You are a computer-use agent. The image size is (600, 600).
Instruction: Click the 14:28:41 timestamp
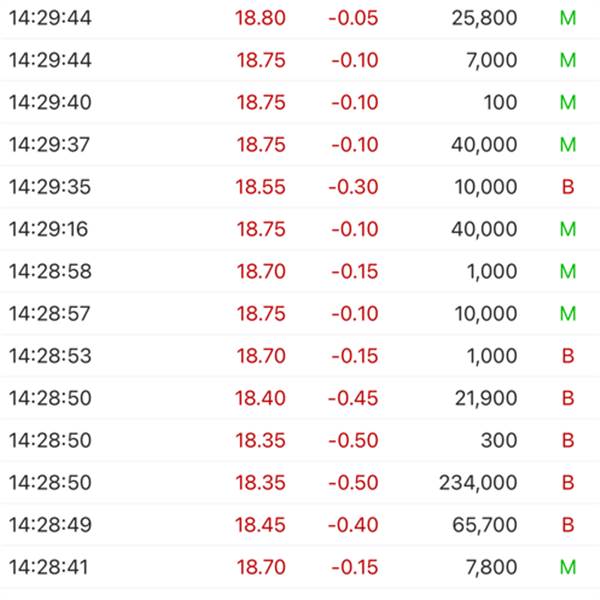point(49,568)
